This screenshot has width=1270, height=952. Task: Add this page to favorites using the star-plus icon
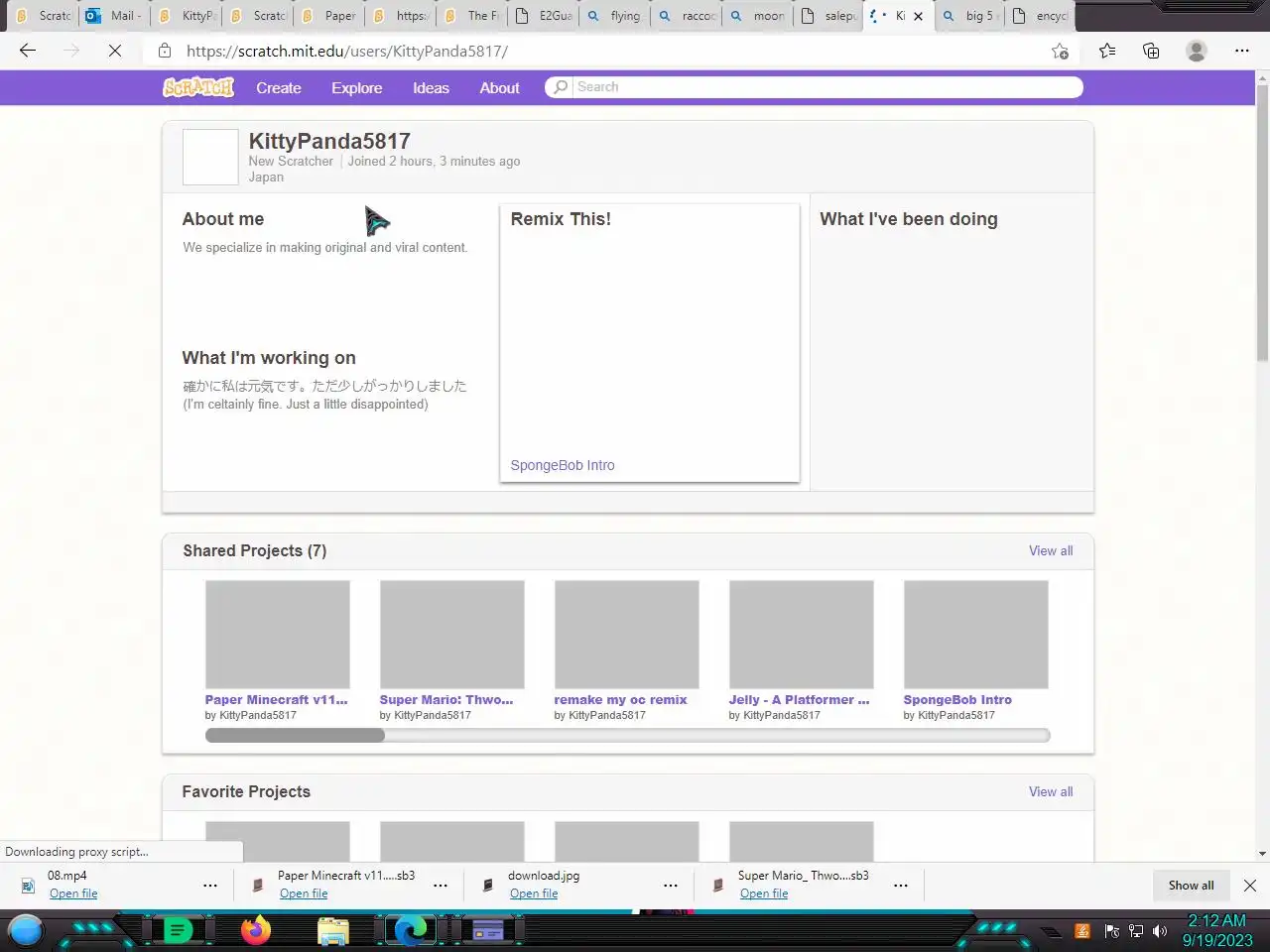click(x=1060, y=51)
